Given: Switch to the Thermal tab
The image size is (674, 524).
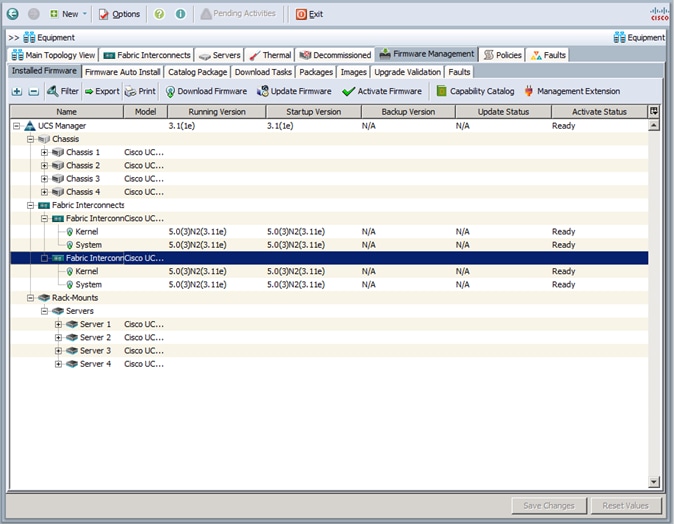Looking at the screenshot, I should tap(270, 55).
